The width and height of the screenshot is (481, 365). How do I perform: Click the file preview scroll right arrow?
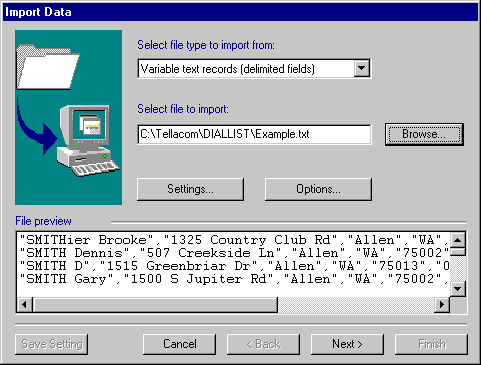pyautogui.click(x=442, y=305)
